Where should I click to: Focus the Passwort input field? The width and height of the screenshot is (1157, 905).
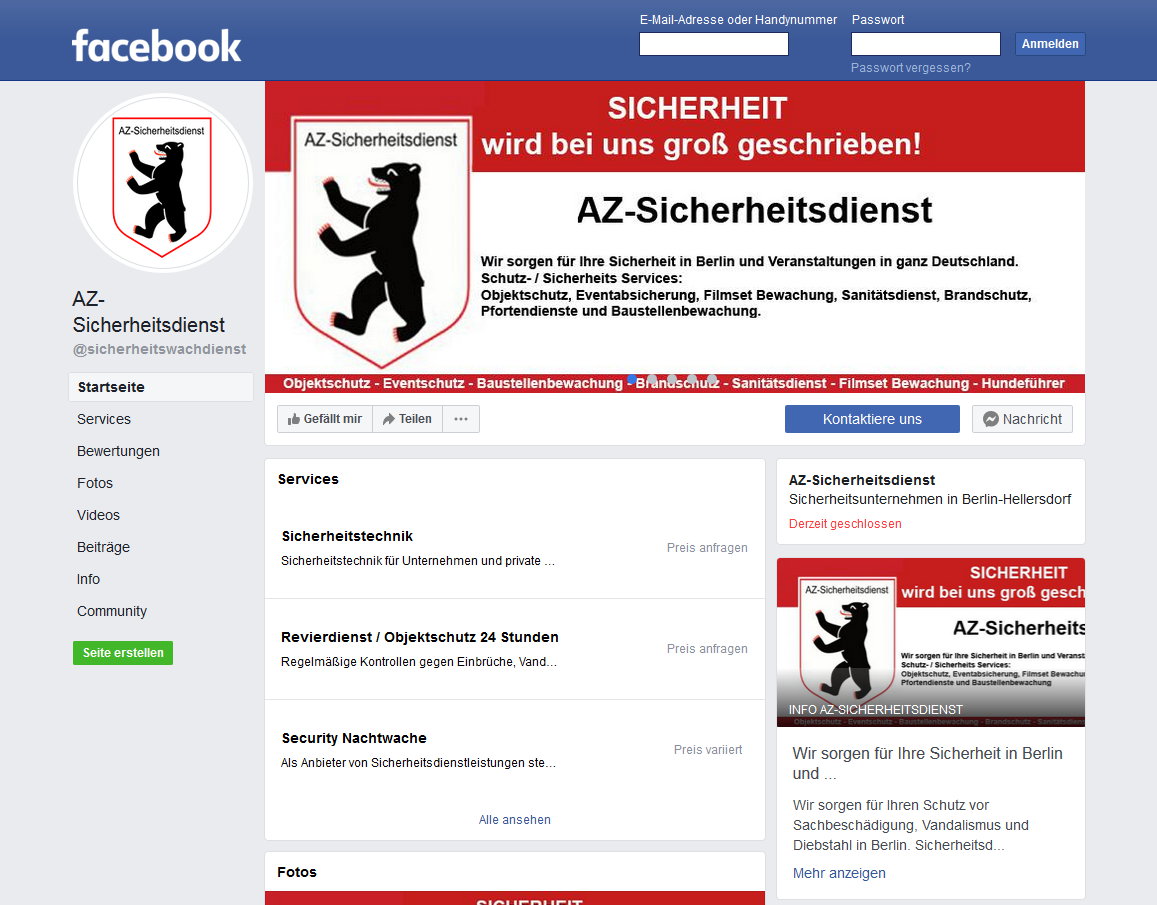coord(925,44)
